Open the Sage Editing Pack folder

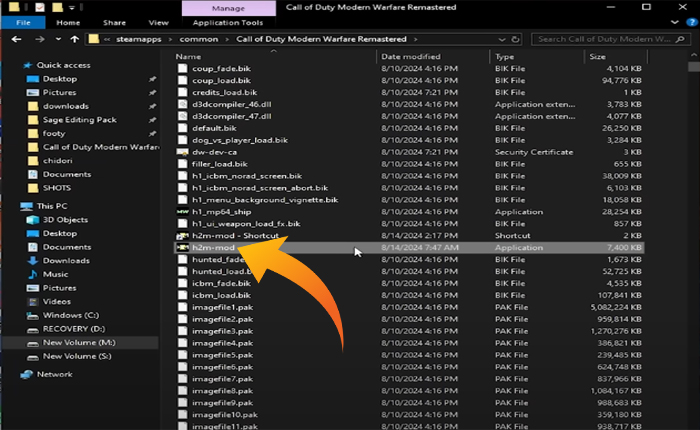(79, 120)
